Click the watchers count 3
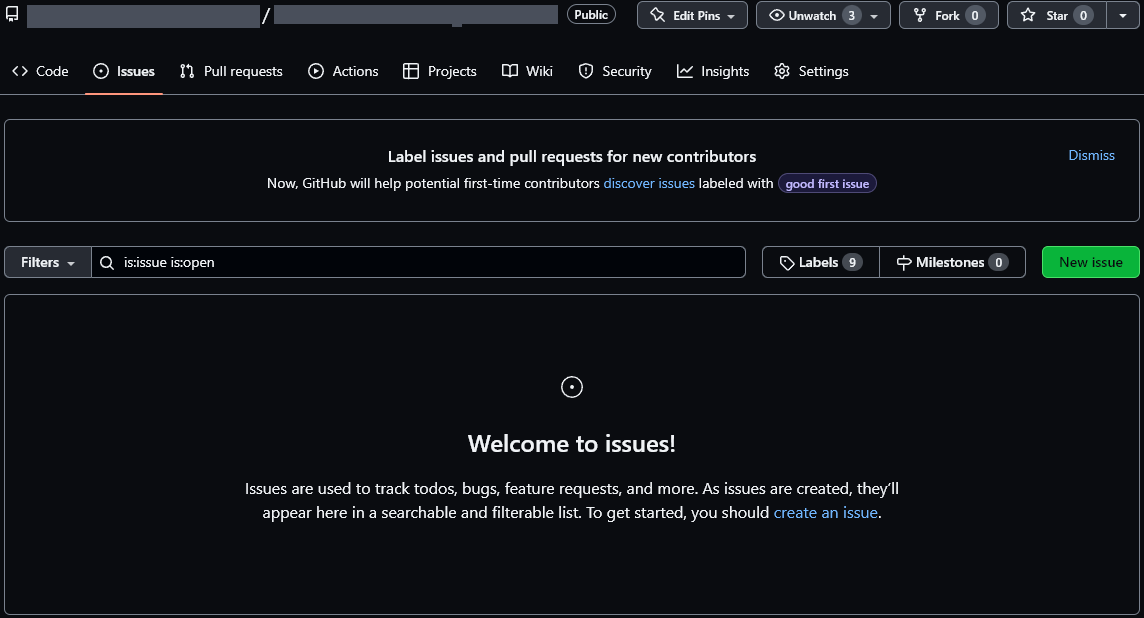Image resolution: width=1144 pixels, height=618 pixels. click(851, 15)
